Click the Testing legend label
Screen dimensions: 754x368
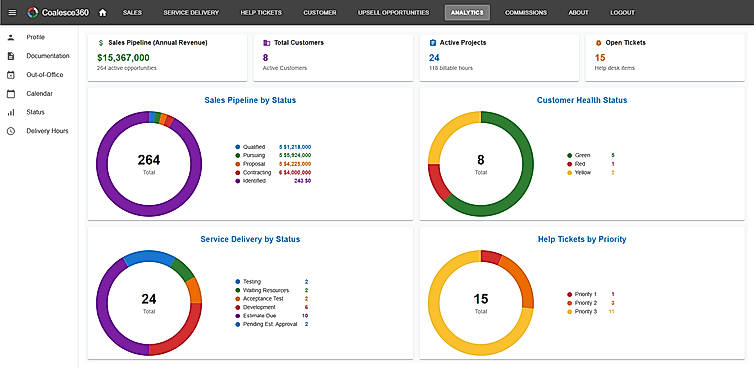[x=252, y=282]
